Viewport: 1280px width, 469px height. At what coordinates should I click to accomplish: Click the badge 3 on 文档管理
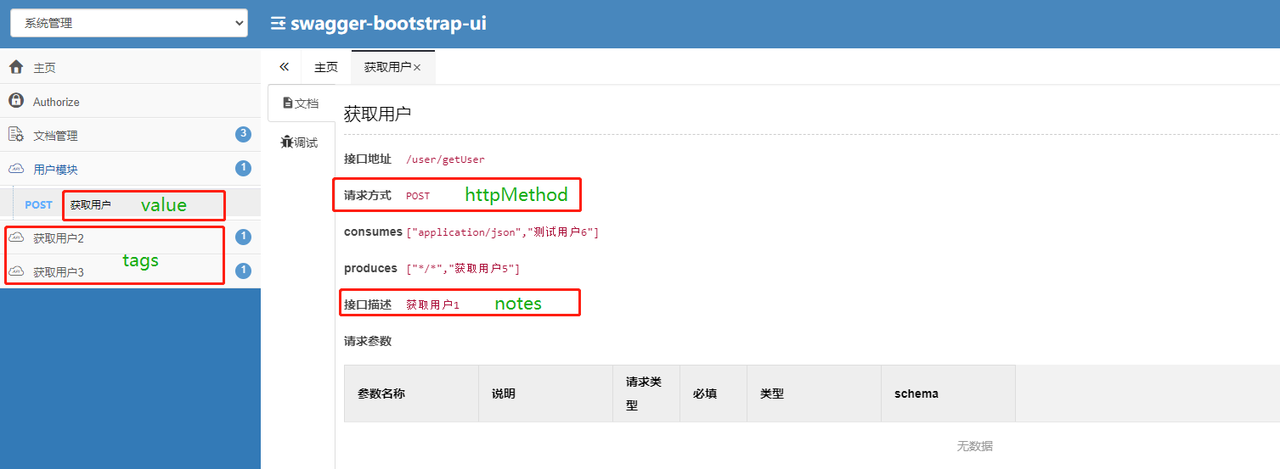(x=243, y=134)
